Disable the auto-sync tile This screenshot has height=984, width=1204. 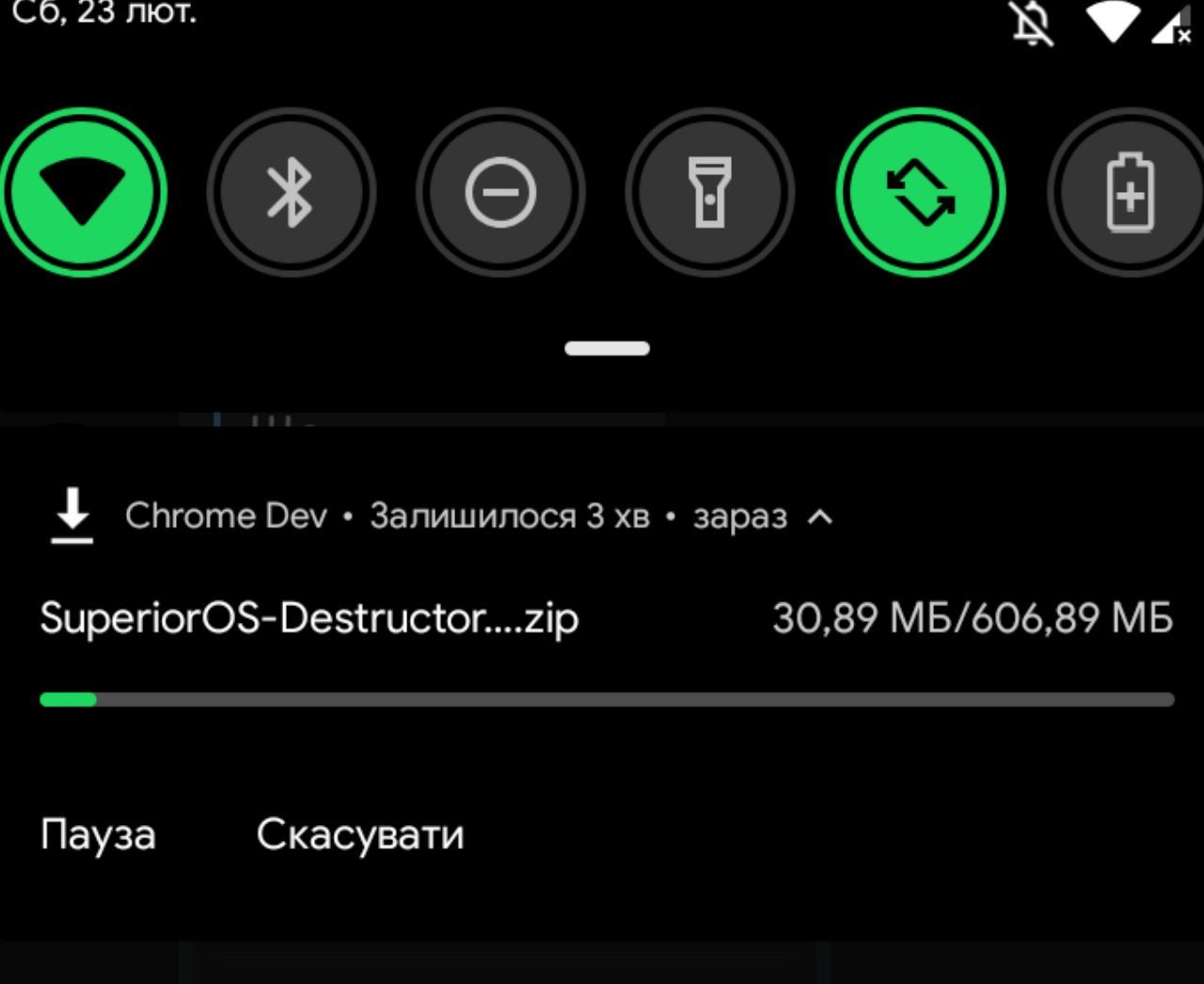pos(921,193)
